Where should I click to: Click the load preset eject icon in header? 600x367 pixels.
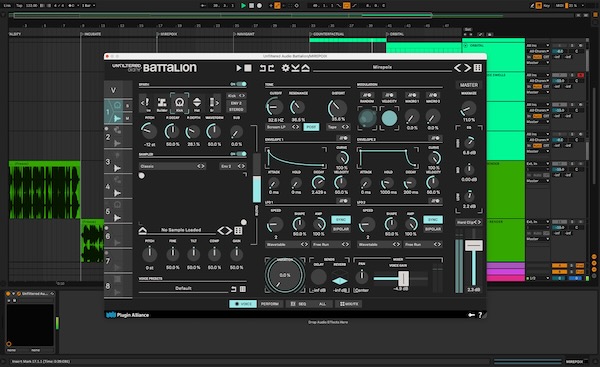click(x=305, y=68)
